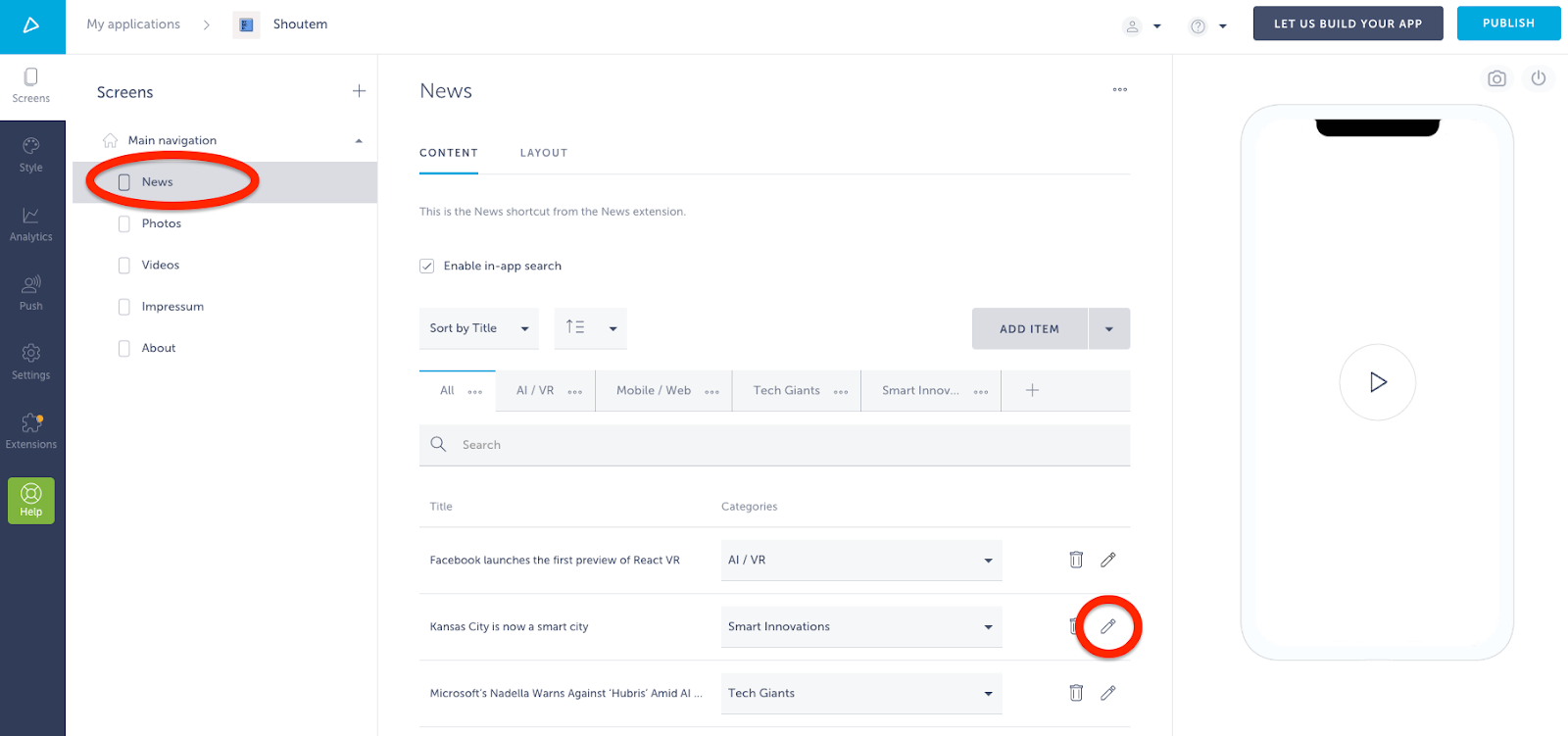Open the Screens section in sidebar

[31, 85]
